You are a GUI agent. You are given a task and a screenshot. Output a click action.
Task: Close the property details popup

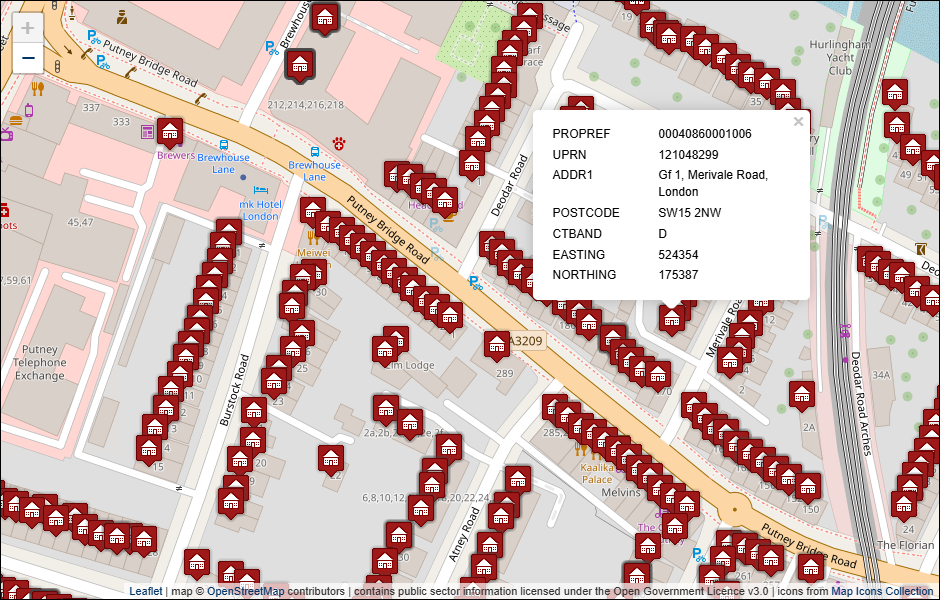click(x=797, y=122)
